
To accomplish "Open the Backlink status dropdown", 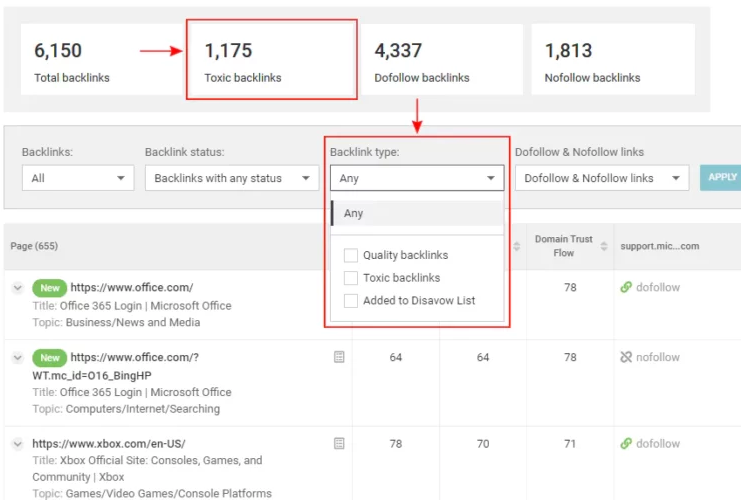I will (x=231, y=178).
